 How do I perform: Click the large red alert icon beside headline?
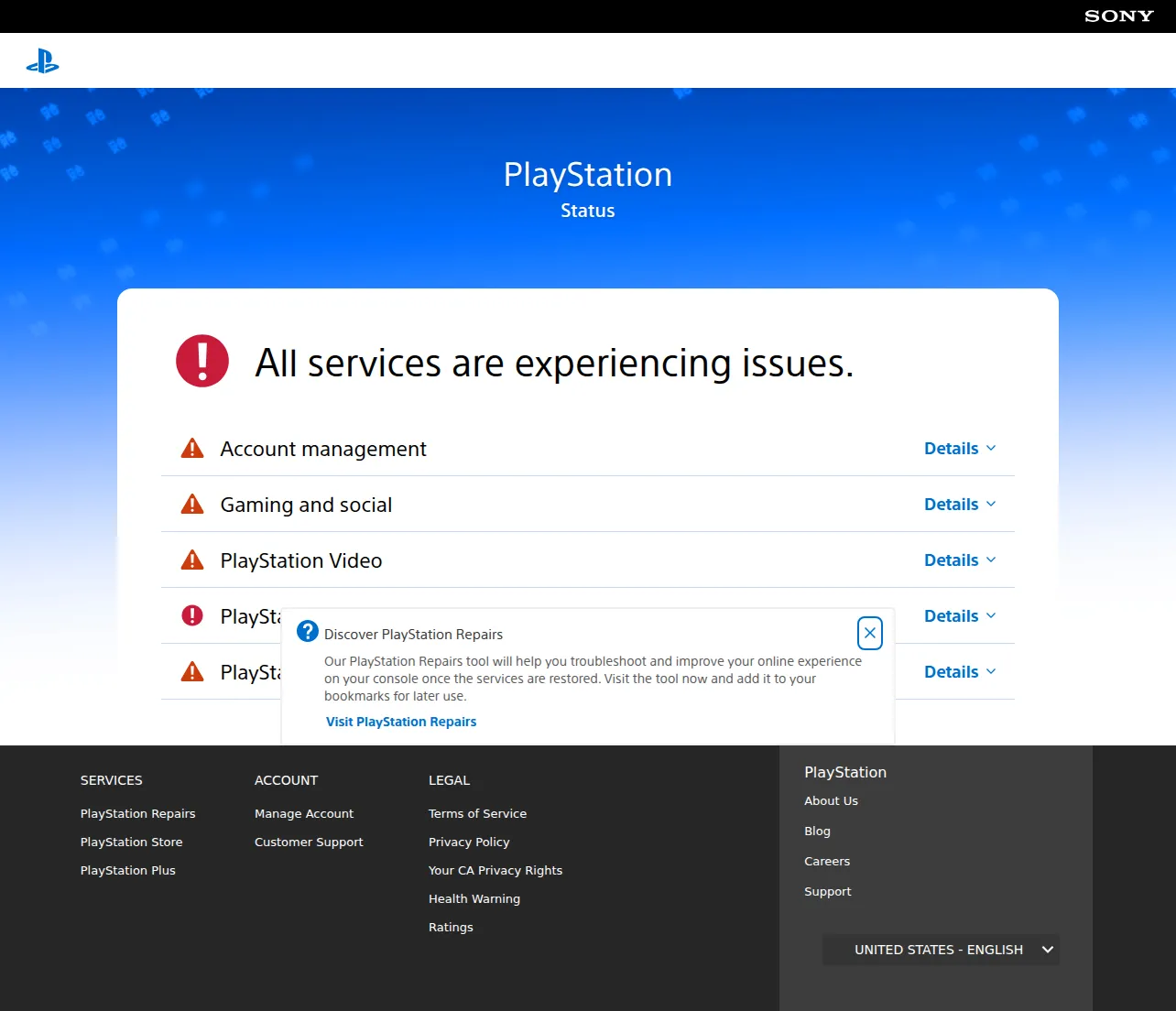(202, 361)
